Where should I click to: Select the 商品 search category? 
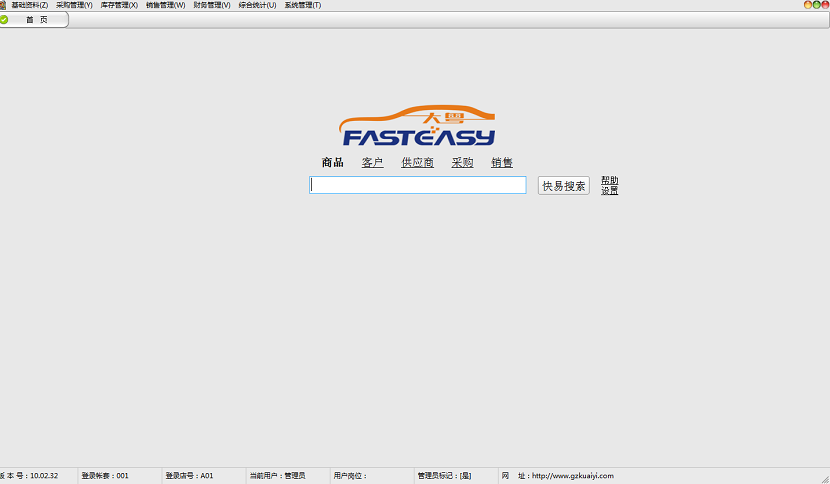coord(332,163)
